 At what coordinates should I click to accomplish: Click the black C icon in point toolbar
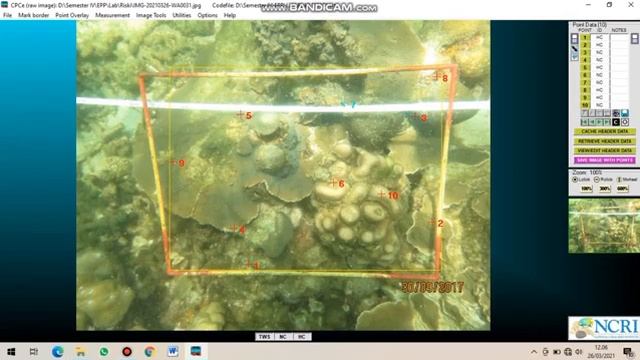pyautogui.click(x=616, y=122)
